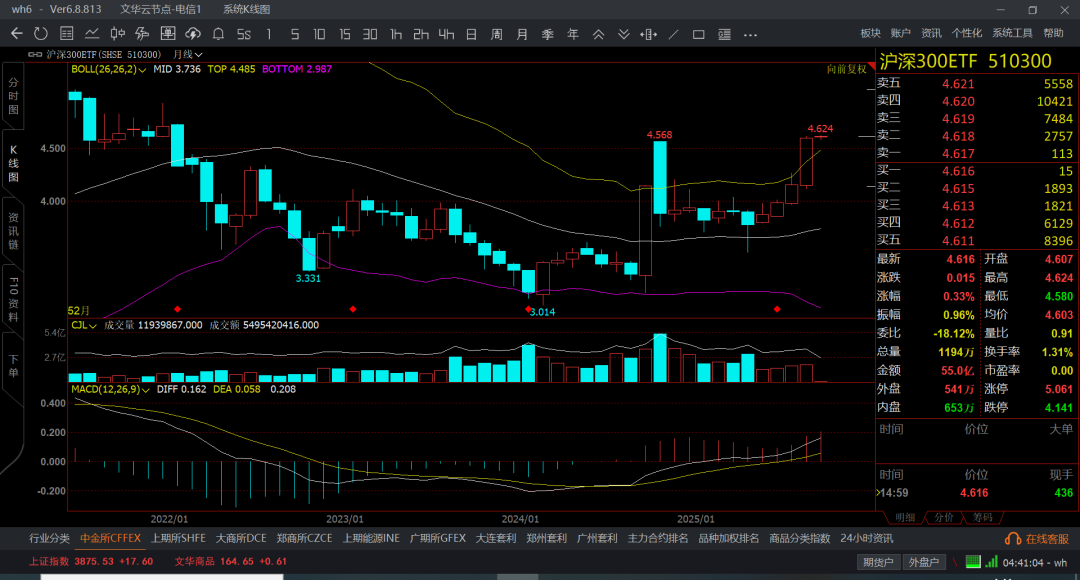Click the horizontal compress chart icon
This screenshot has height=580, width=1080.
point(648,34)
